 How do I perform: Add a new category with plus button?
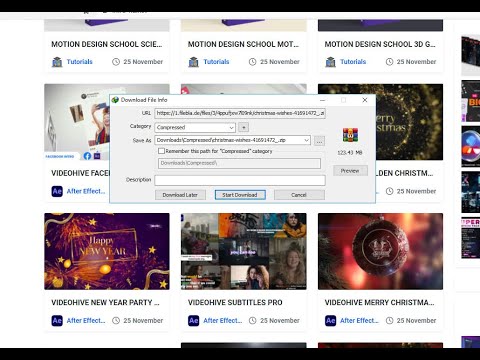coord(244,127)
